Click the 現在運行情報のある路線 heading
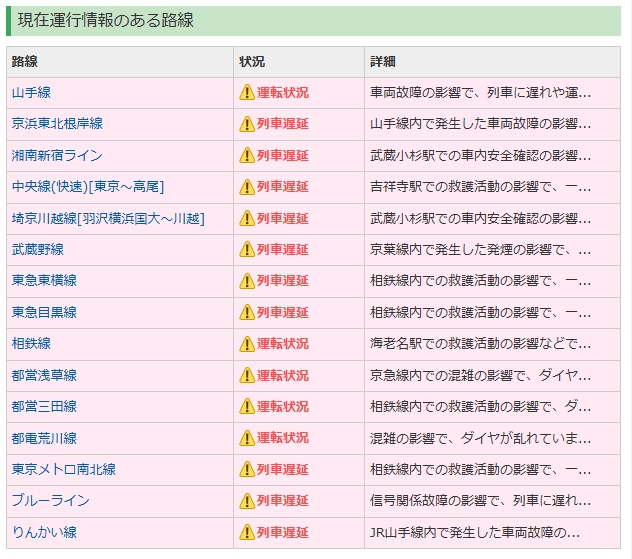Viewport: 632px width, 559px height. (106, 20)
